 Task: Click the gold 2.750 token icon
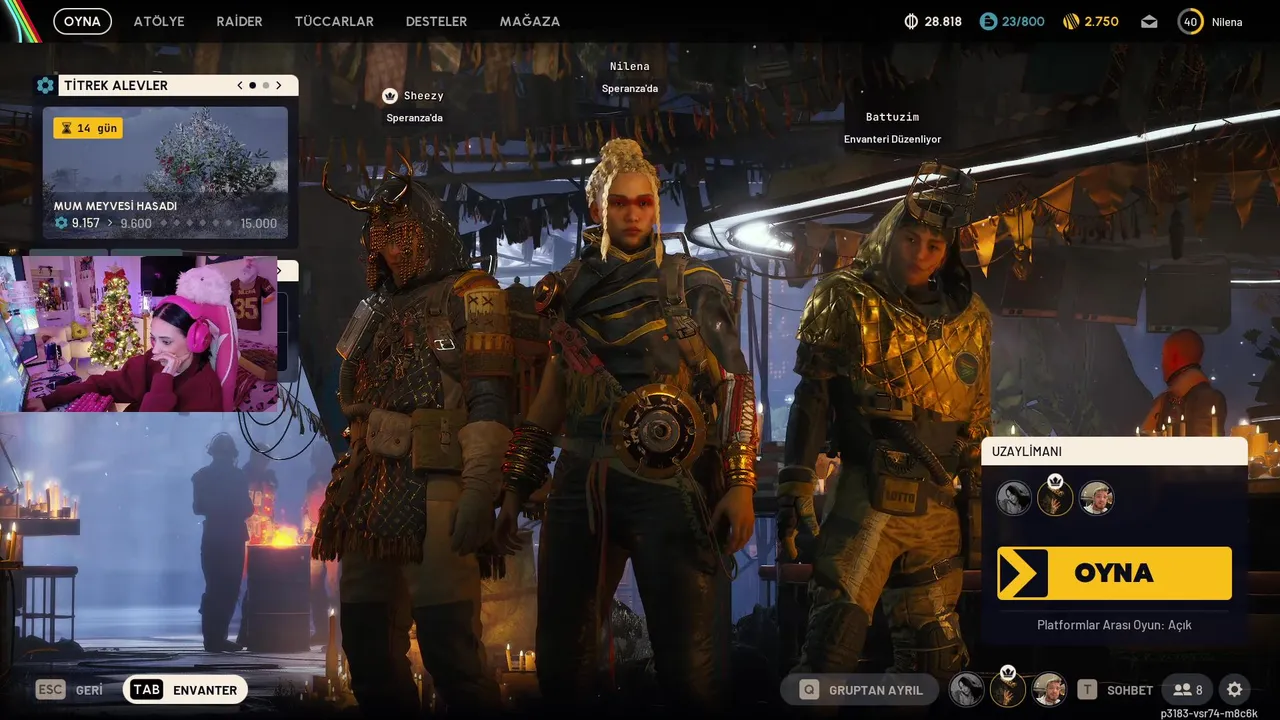(x=1071, y=21)
